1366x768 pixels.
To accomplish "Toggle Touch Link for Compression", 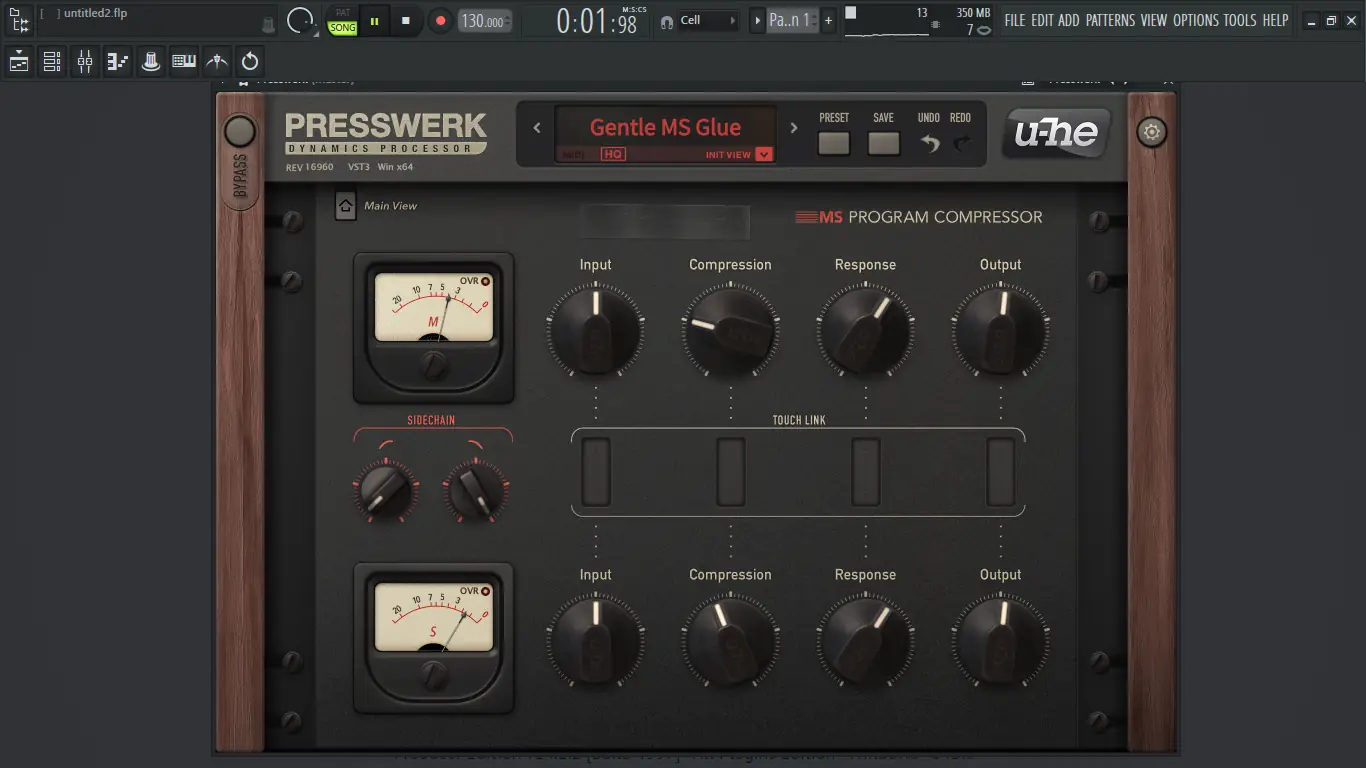I will [x=731, y=472].
